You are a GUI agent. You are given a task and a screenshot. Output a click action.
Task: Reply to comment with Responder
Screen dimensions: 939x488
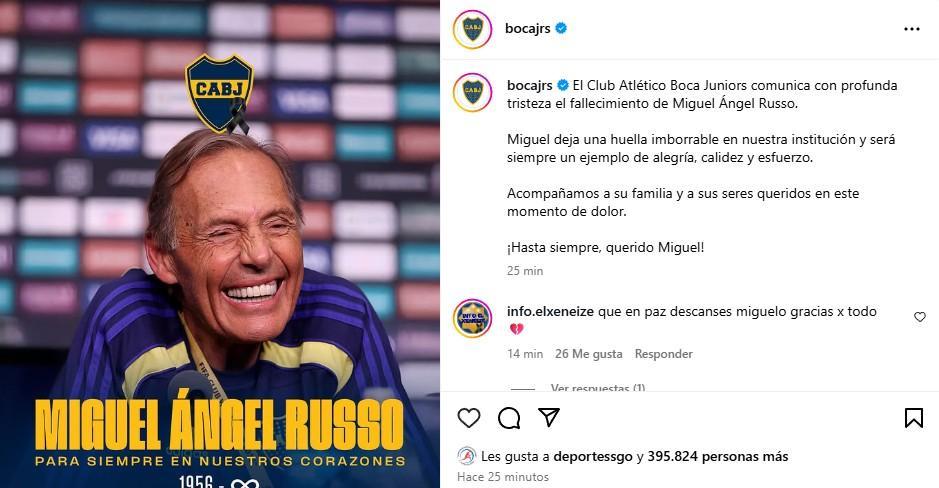pos(664,354)
